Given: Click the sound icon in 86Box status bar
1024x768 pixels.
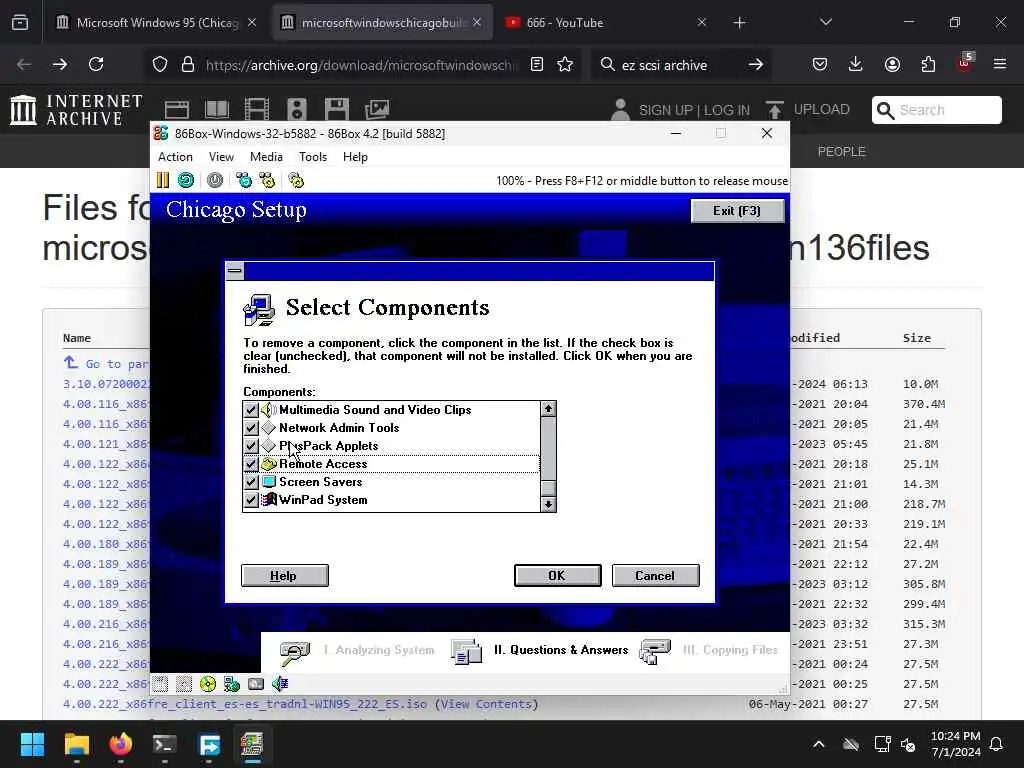Looking at the screenshot, I should click(280, 684).
